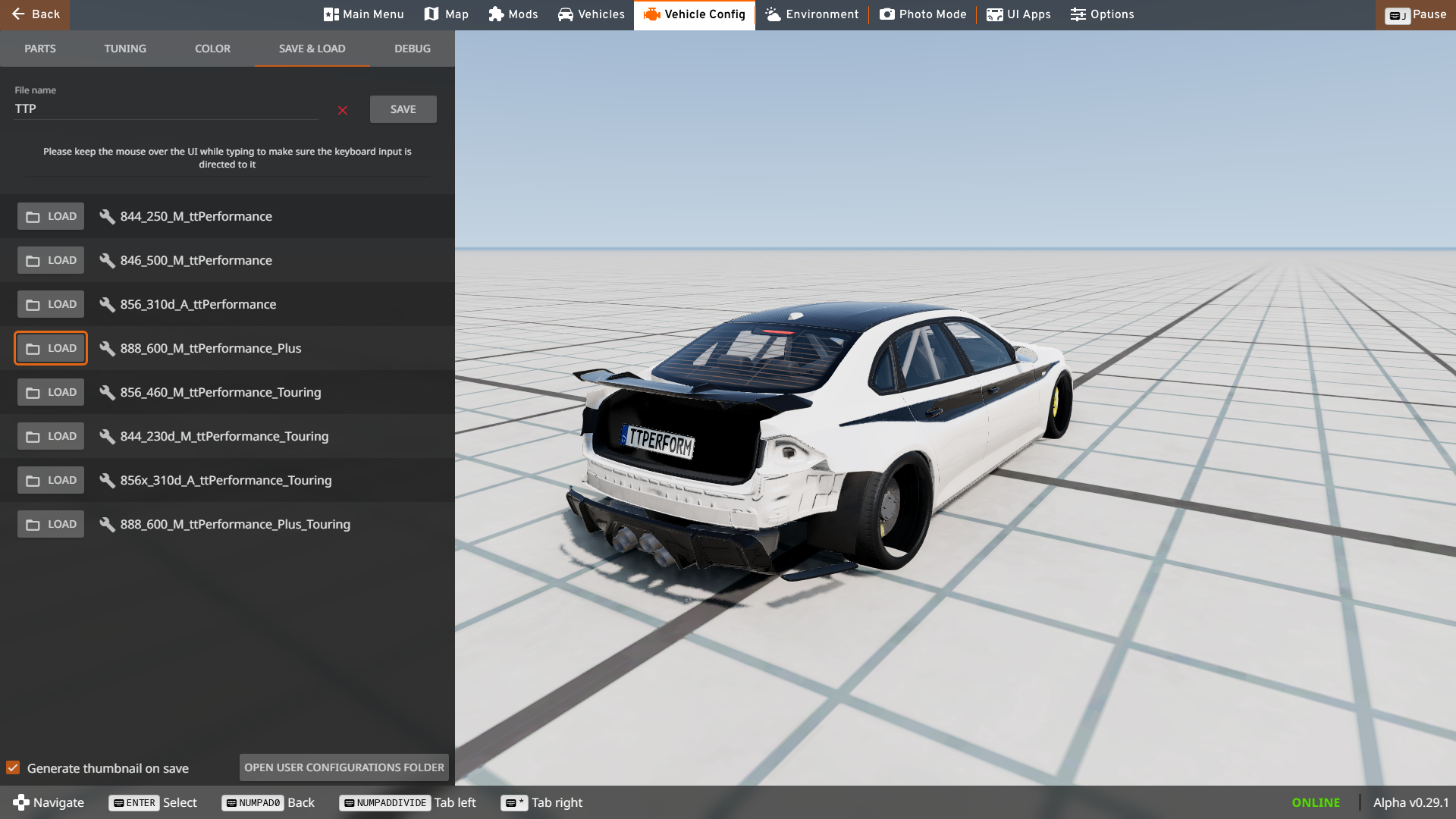
Task: Click the Back arrow button
Action: (x=35, y=14)
